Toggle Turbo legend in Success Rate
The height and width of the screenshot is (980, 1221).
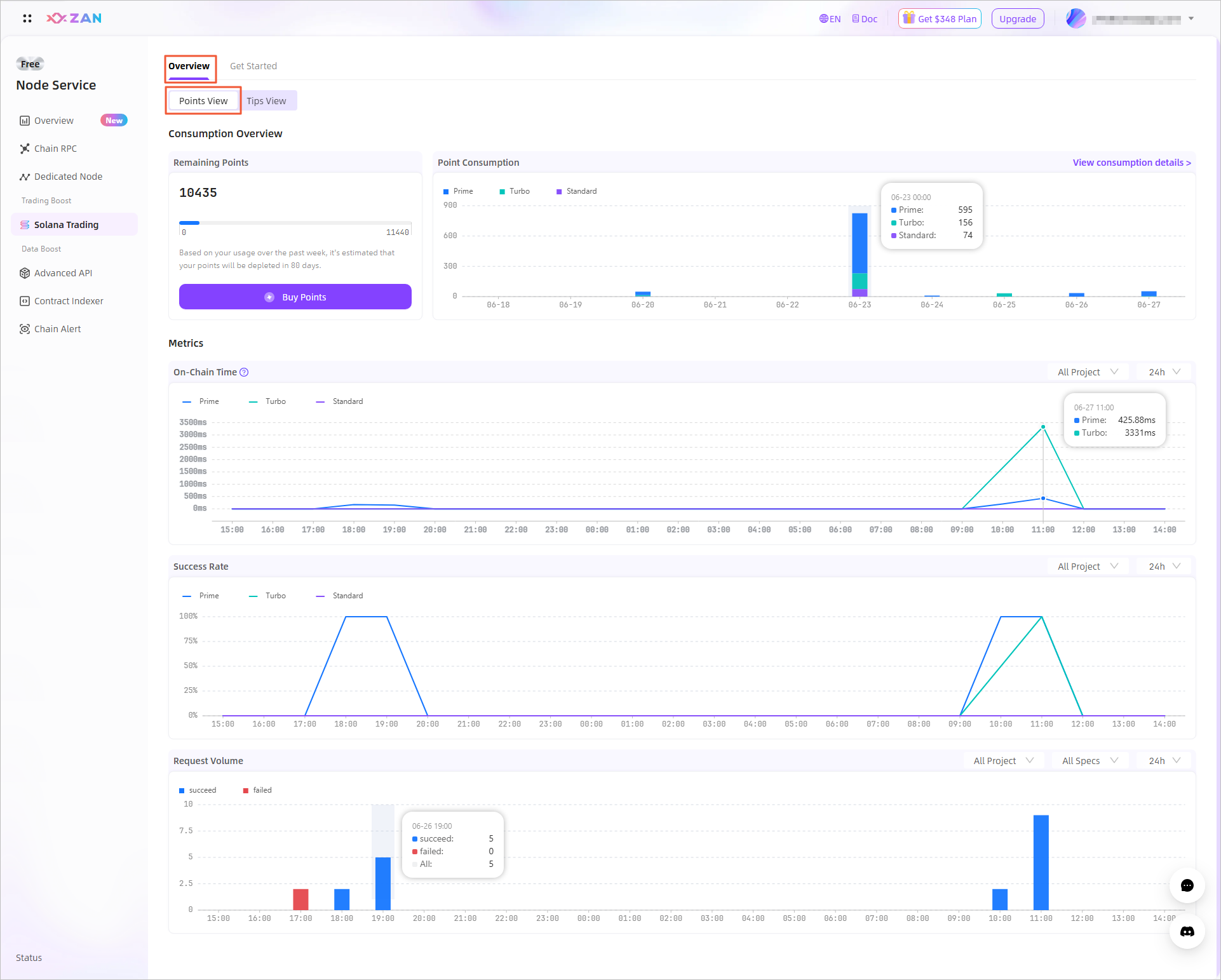267,596
